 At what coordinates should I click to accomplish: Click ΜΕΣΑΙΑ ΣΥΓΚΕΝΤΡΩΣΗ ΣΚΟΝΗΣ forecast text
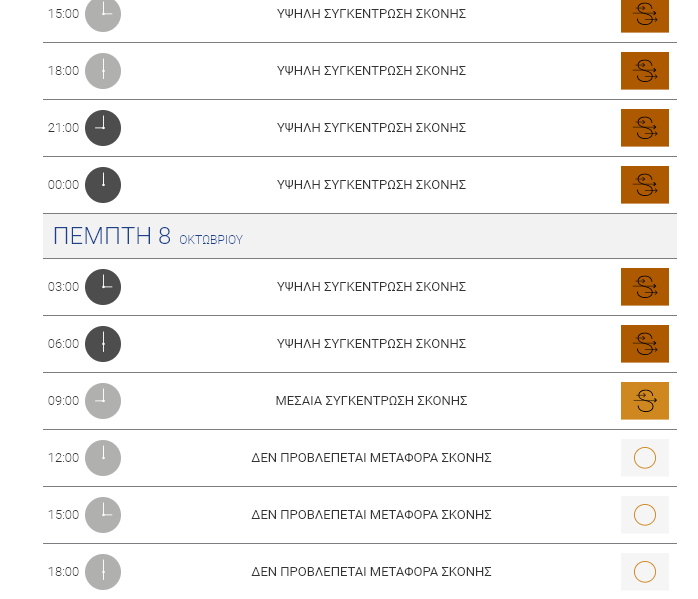371,401
